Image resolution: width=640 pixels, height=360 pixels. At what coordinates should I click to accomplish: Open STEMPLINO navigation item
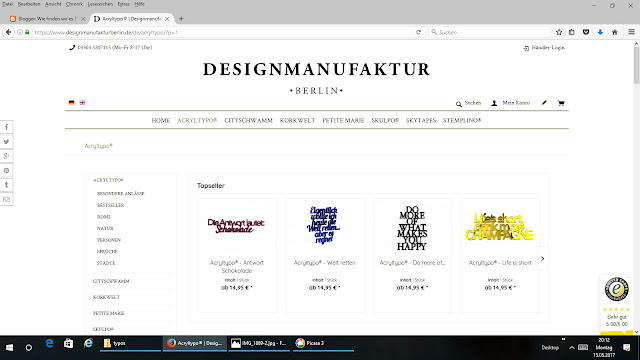point(462,120)
